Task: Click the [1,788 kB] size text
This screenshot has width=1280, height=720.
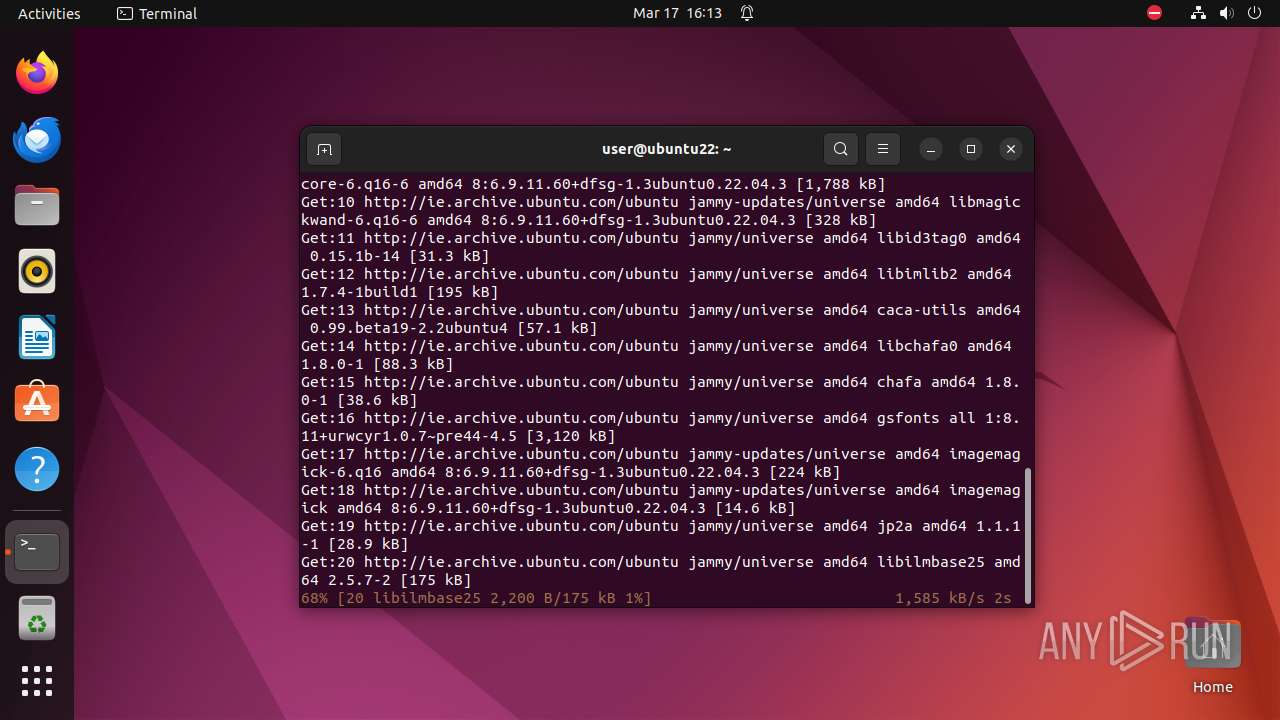Action: 841,184
